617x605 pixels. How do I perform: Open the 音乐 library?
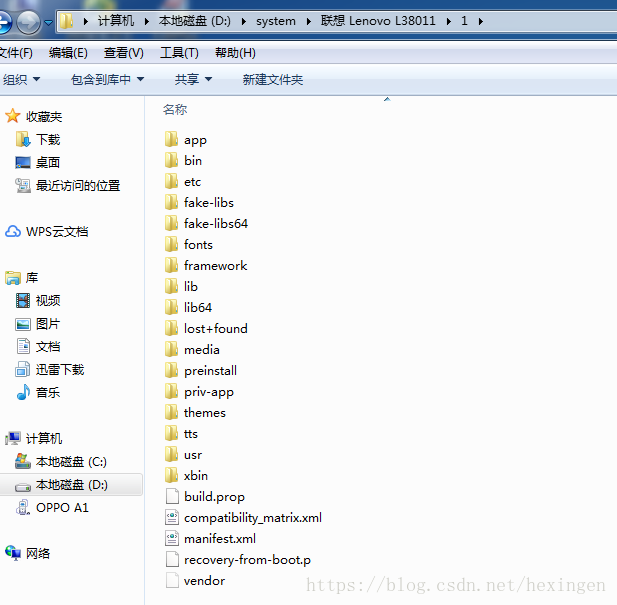click(48, 392)
